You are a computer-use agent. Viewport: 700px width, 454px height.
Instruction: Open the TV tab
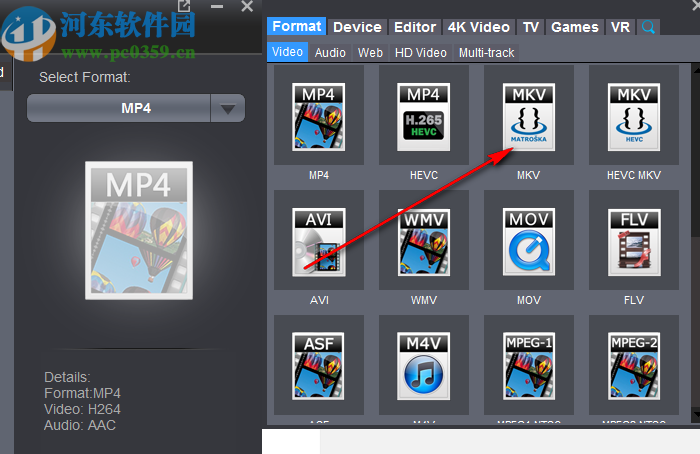[x=530, y=27]
